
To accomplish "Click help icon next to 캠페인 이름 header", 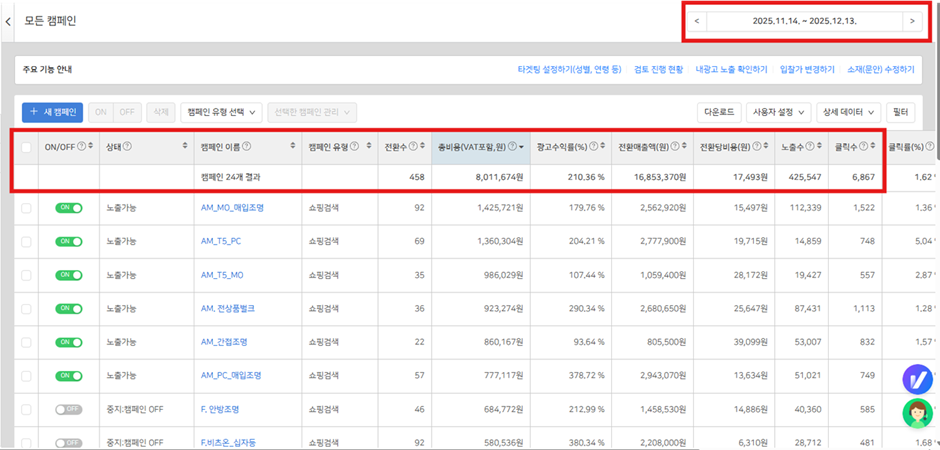I will (x=247, y=148).
